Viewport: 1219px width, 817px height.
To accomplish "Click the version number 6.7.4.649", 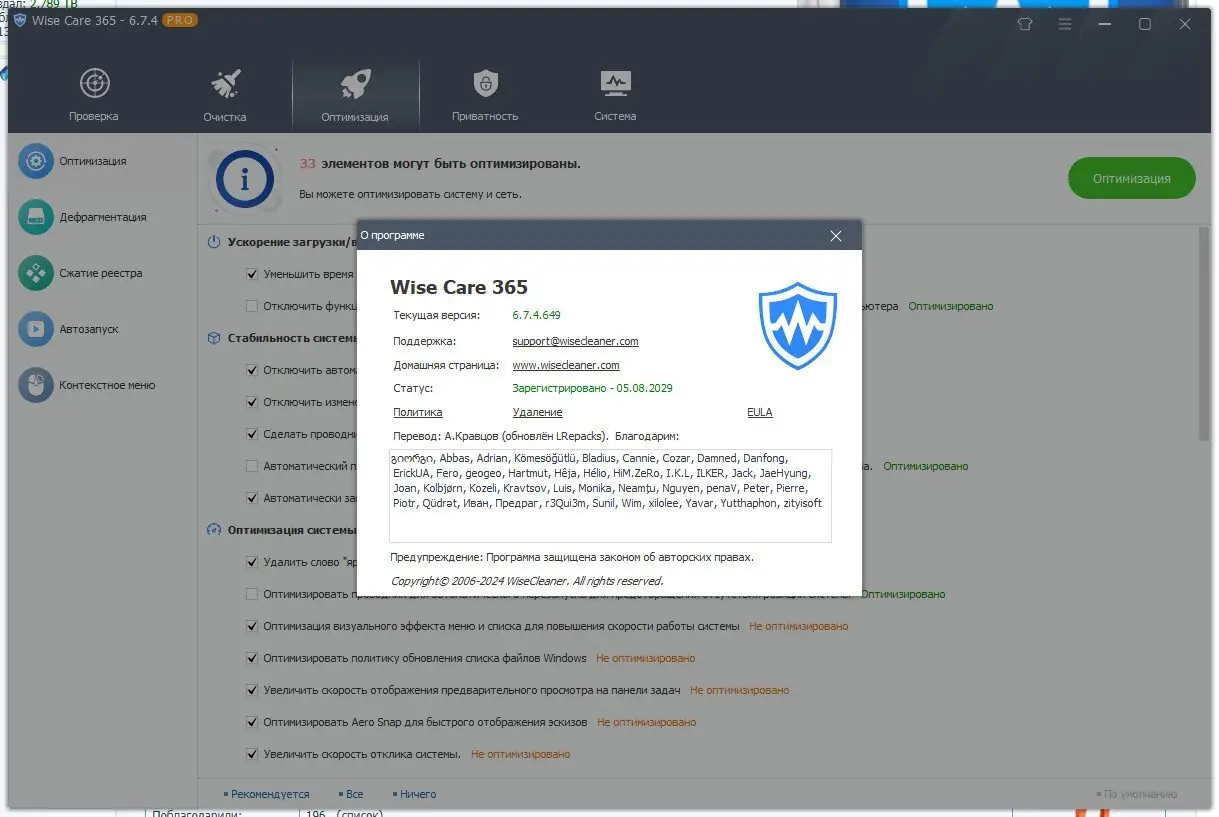I will [536, 315].
